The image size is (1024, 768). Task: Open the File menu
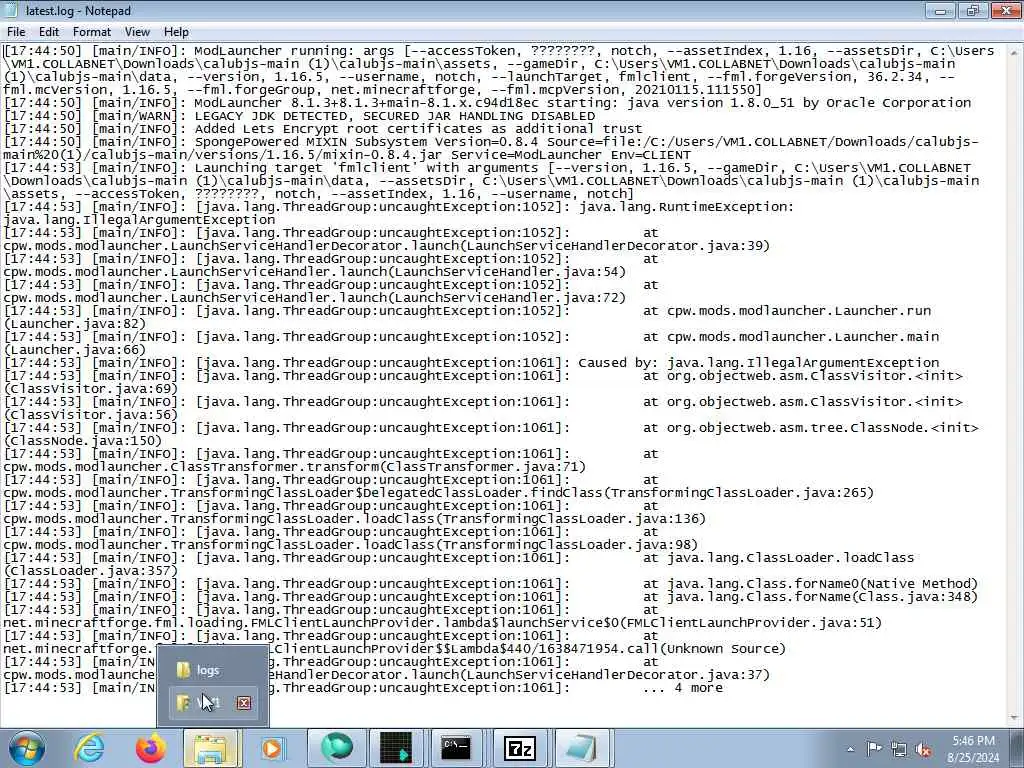tap(16, 32)
